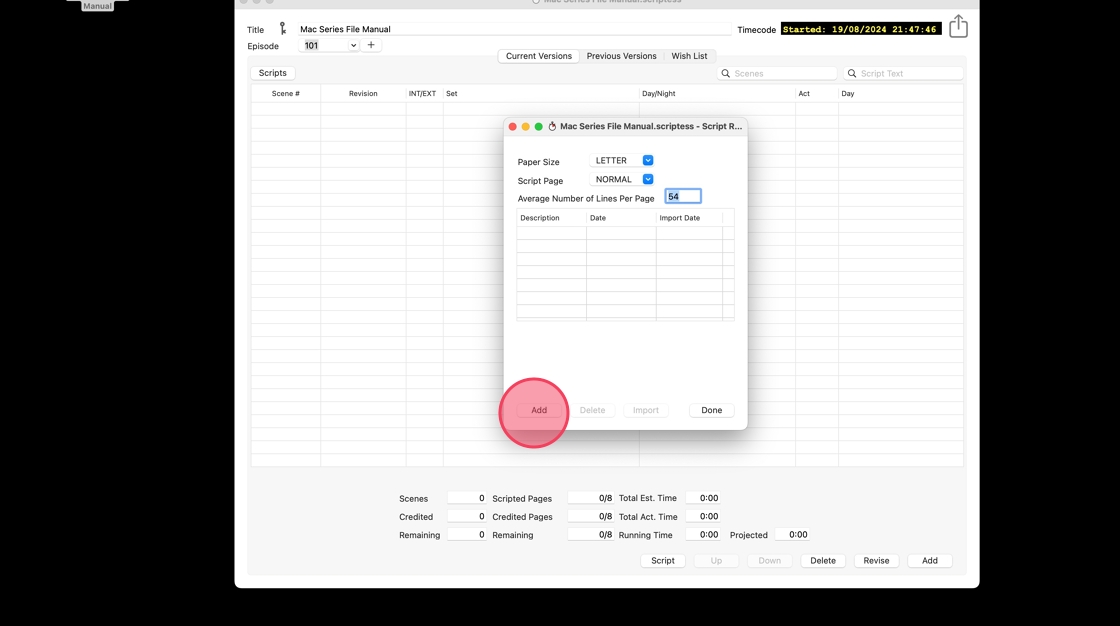Viewport: 1120px width, 626px height.
Task: Click the Down button at the bottom
Action: tap(769, 561)
